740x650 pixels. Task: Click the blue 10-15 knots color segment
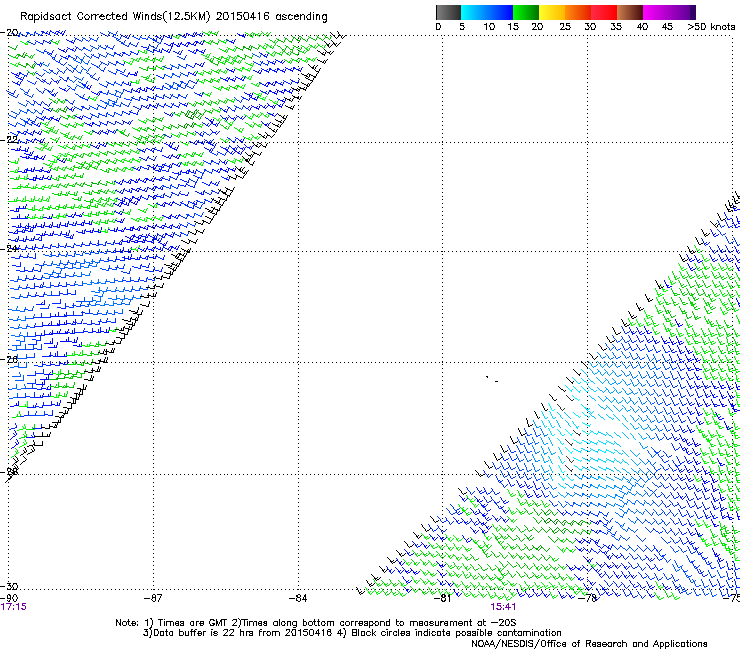coord(500,12)
